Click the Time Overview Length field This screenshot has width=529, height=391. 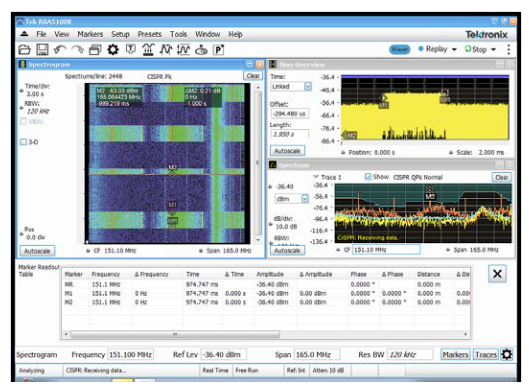pos(289,134)
